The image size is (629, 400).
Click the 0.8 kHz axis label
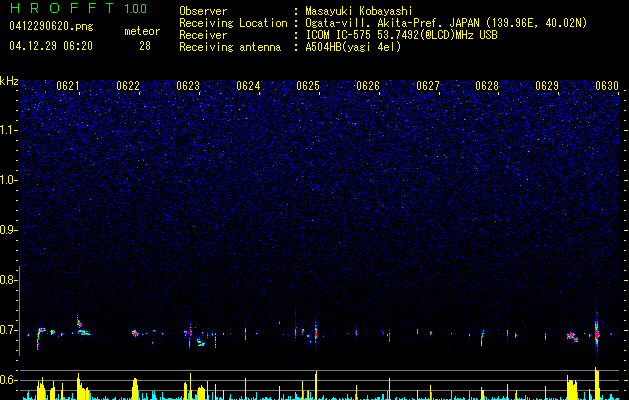pyautogui.click(x=7, y=280)
